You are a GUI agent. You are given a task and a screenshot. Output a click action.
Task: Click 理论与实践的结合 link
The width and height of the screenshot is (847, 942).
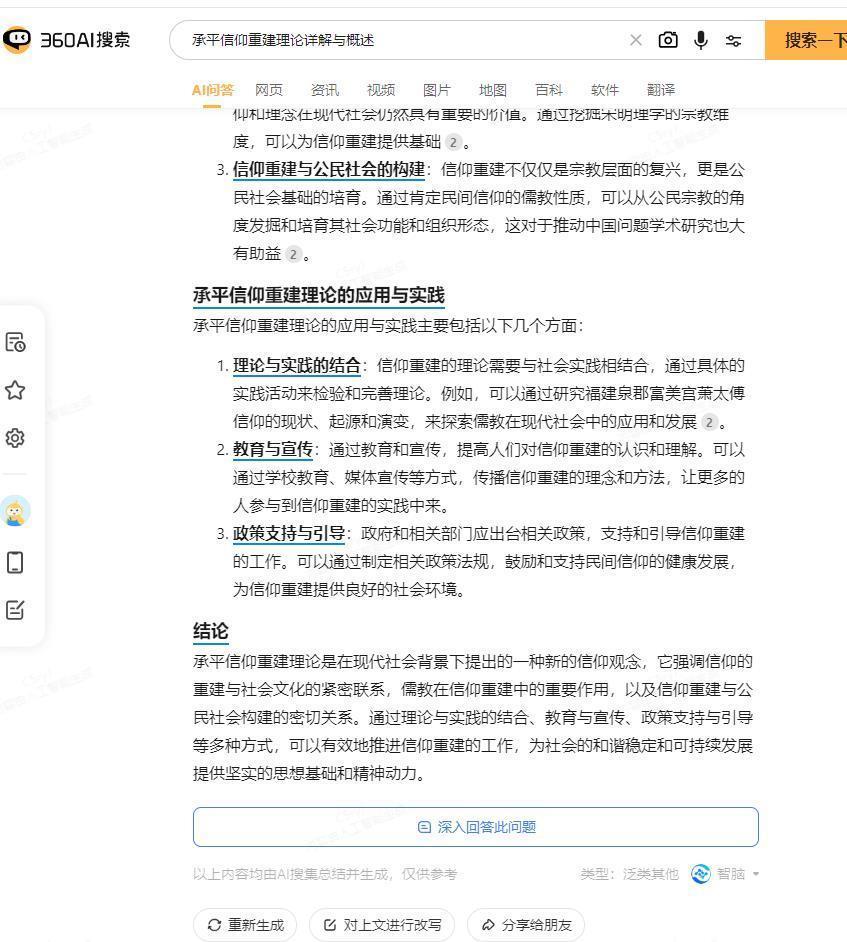[297, 366]
